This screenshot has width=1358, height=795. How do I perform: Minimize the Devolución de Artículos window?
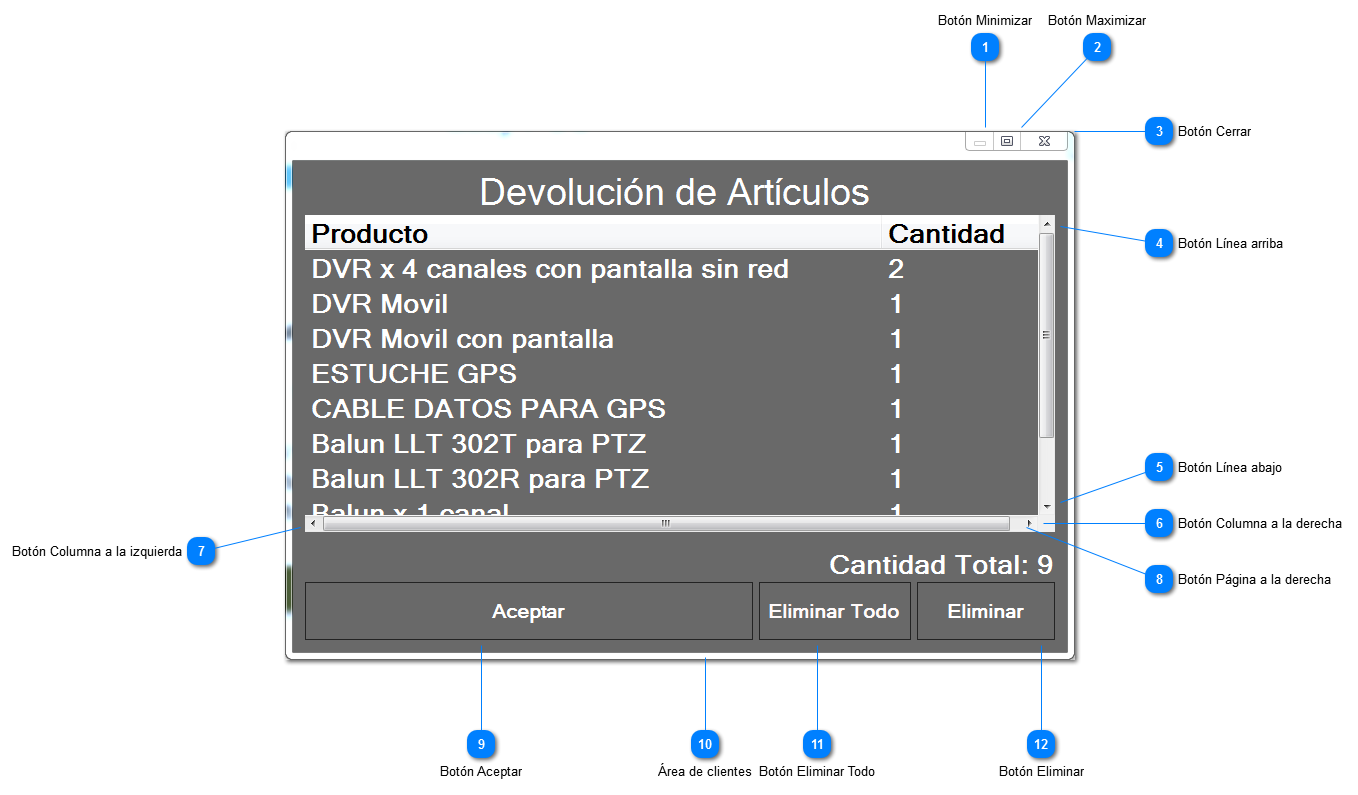pos(980,142)
